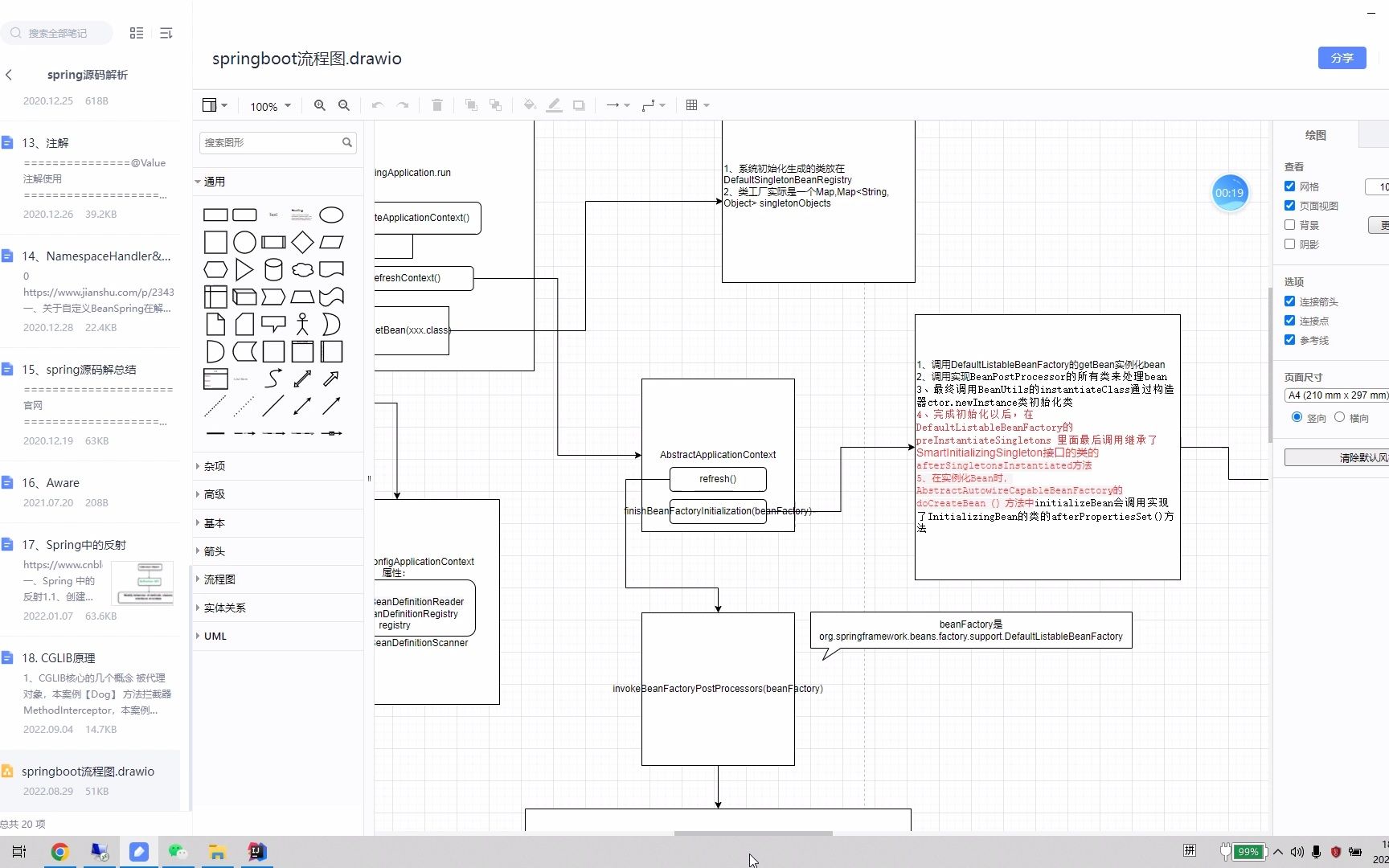Select the cube shape in the palette
Viewport: 1389px width, 868px height.
click(244, 297)
